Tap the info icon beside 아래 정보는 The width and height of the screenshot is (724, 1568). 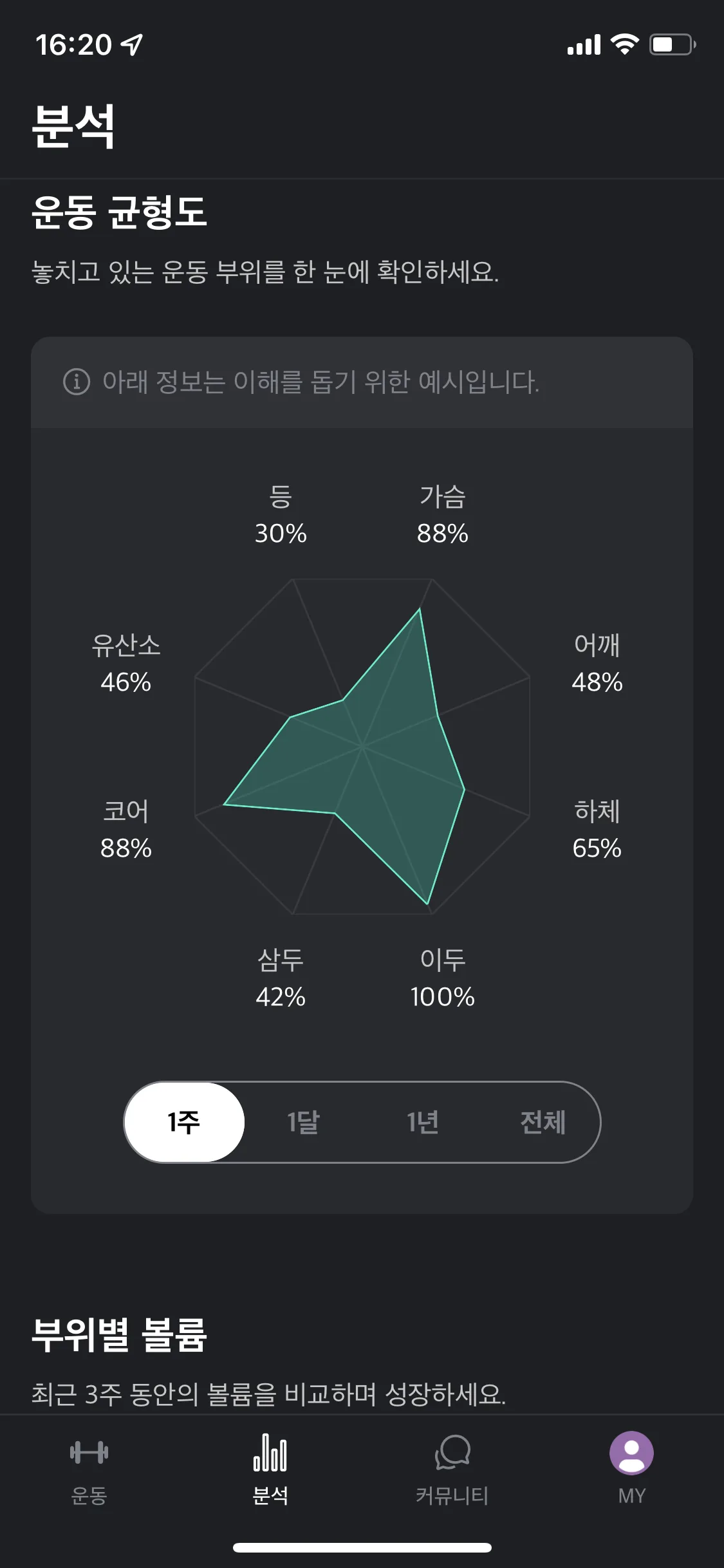point(77,382)
